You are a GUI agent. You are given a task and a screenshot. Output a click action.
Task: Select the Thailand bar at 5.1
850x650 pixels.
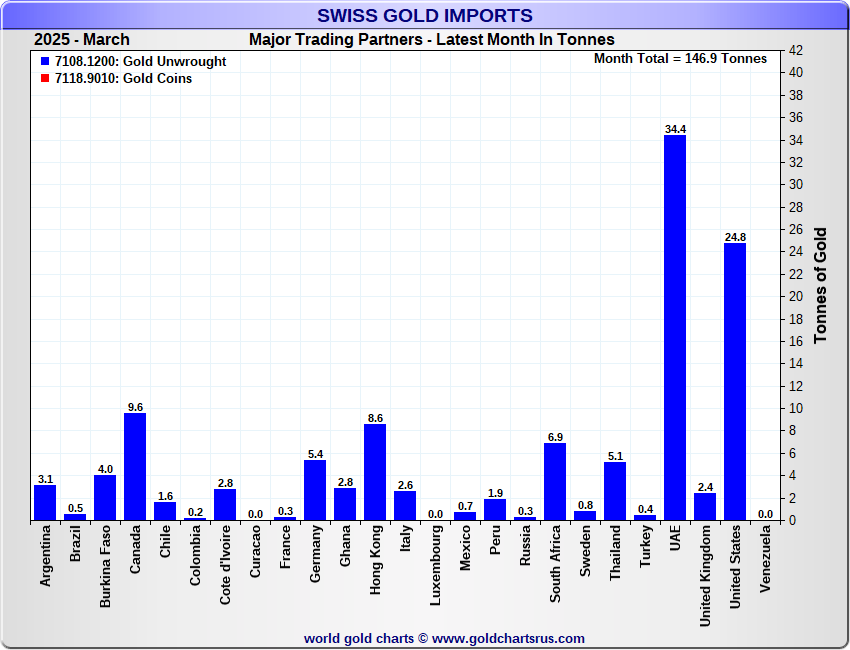tap(615, 491)
